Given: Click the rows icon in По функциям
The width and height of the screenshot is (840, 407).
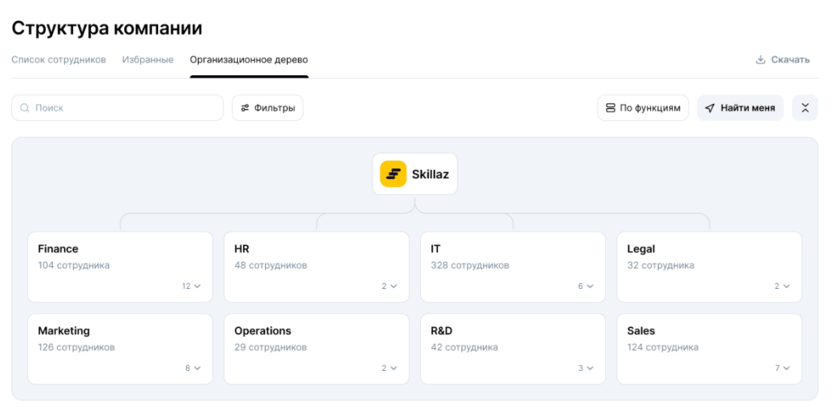Looking at the screenshot, I should pyautogui.click(x=610, y=108).
